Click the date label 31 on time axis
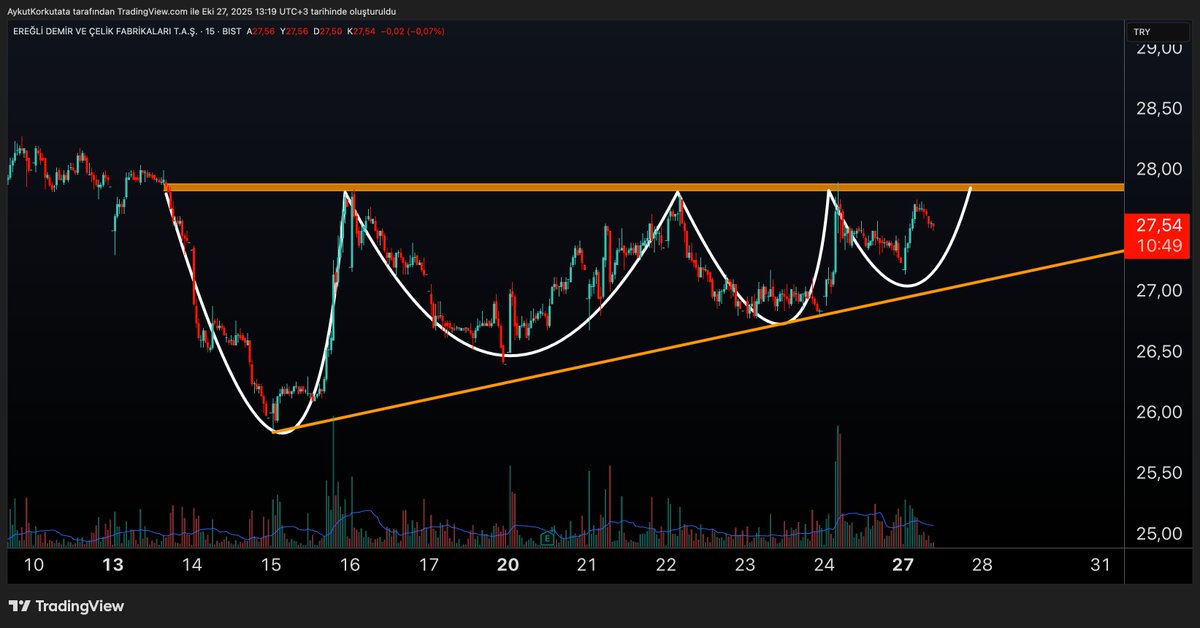1200x628 pixels. [x=1101, y=565]
